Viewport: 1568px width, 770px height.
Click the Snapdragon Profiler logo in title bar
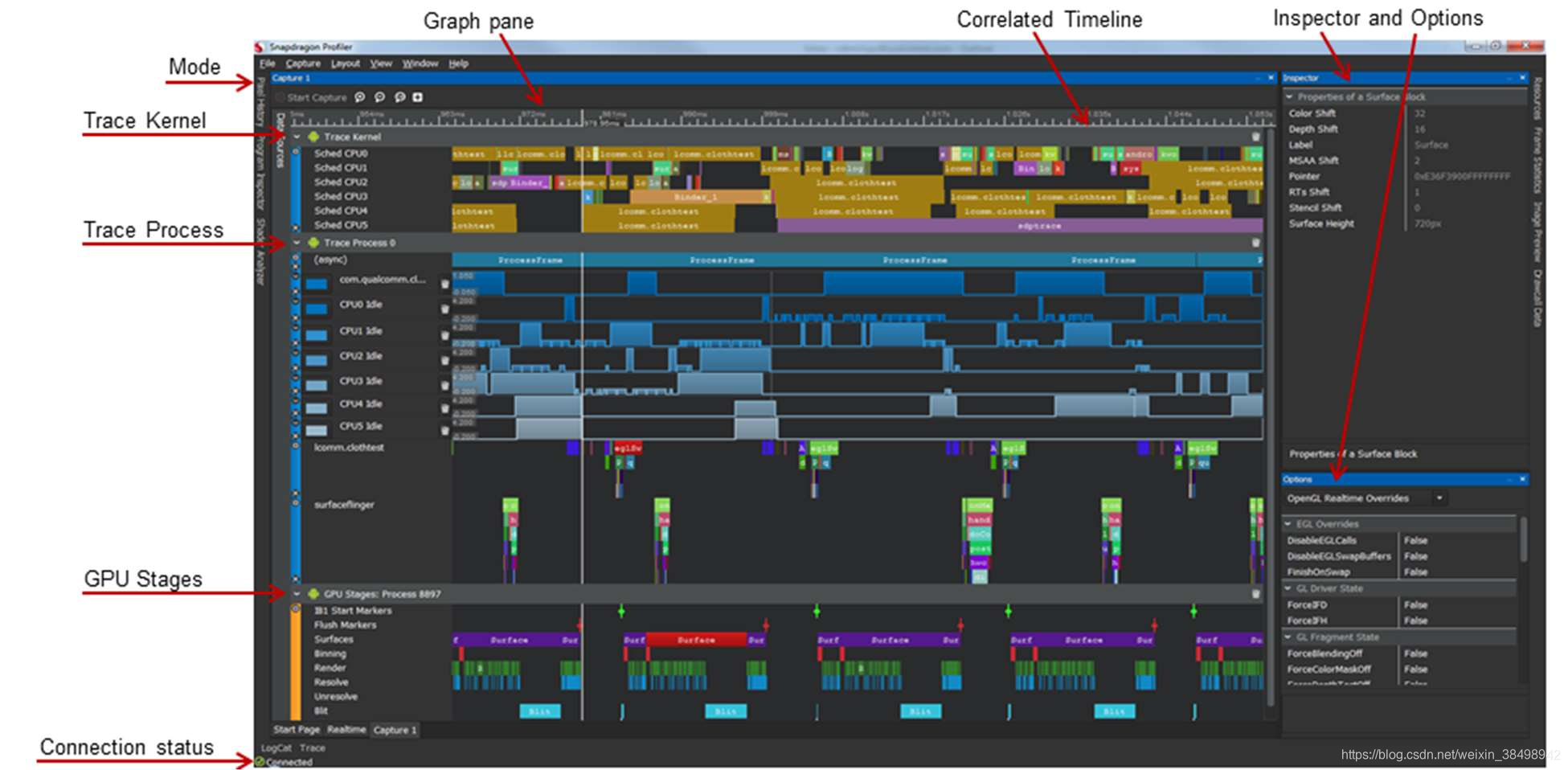(260, 47)
